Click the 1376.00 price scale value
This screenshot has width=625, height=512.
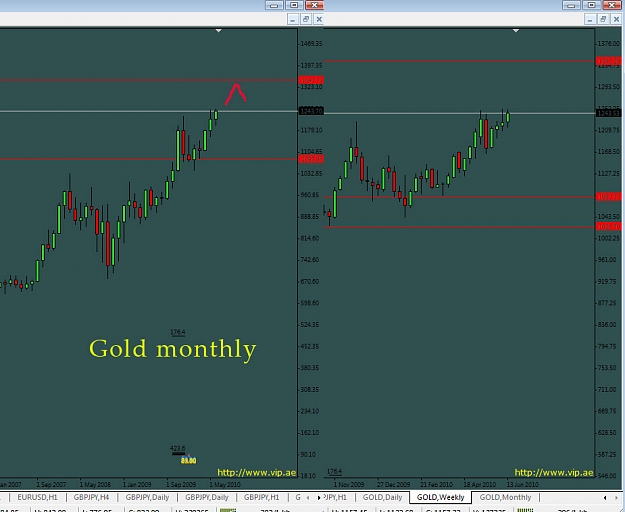pyautogui.click(x=609, y=43)
